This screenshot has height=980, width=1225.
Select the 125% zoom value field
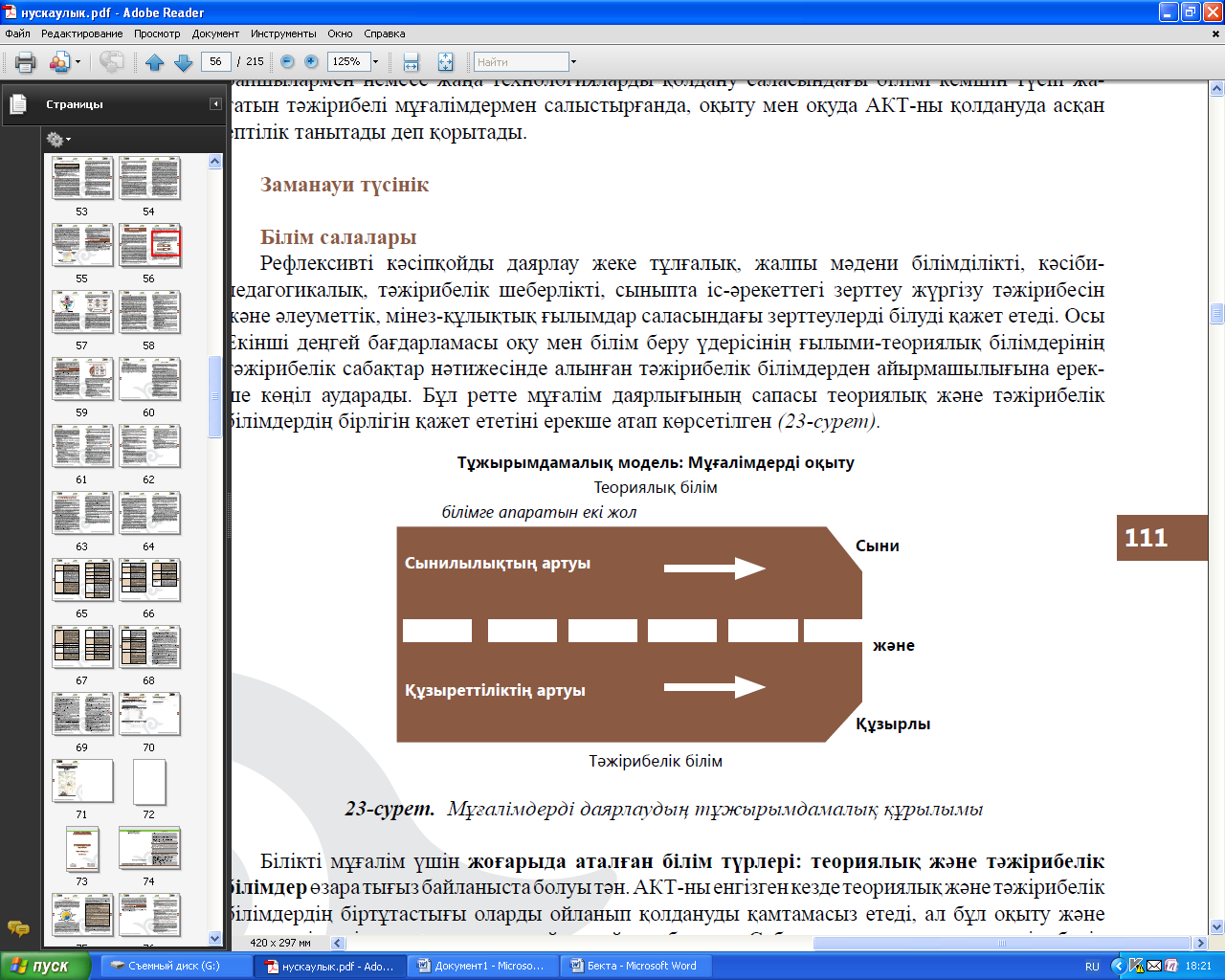tap(348, 61)
